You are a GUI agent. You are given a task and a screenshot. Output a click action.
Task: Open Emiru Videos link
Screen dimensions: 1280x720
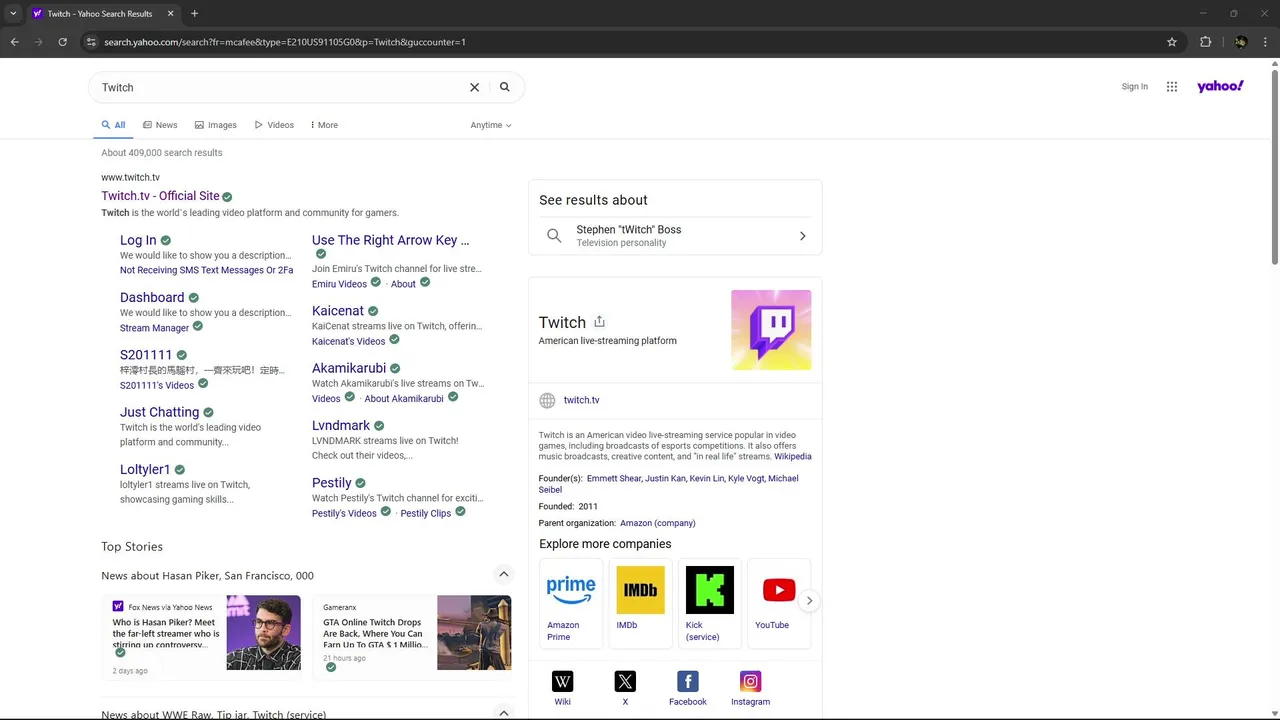[339, 284]
